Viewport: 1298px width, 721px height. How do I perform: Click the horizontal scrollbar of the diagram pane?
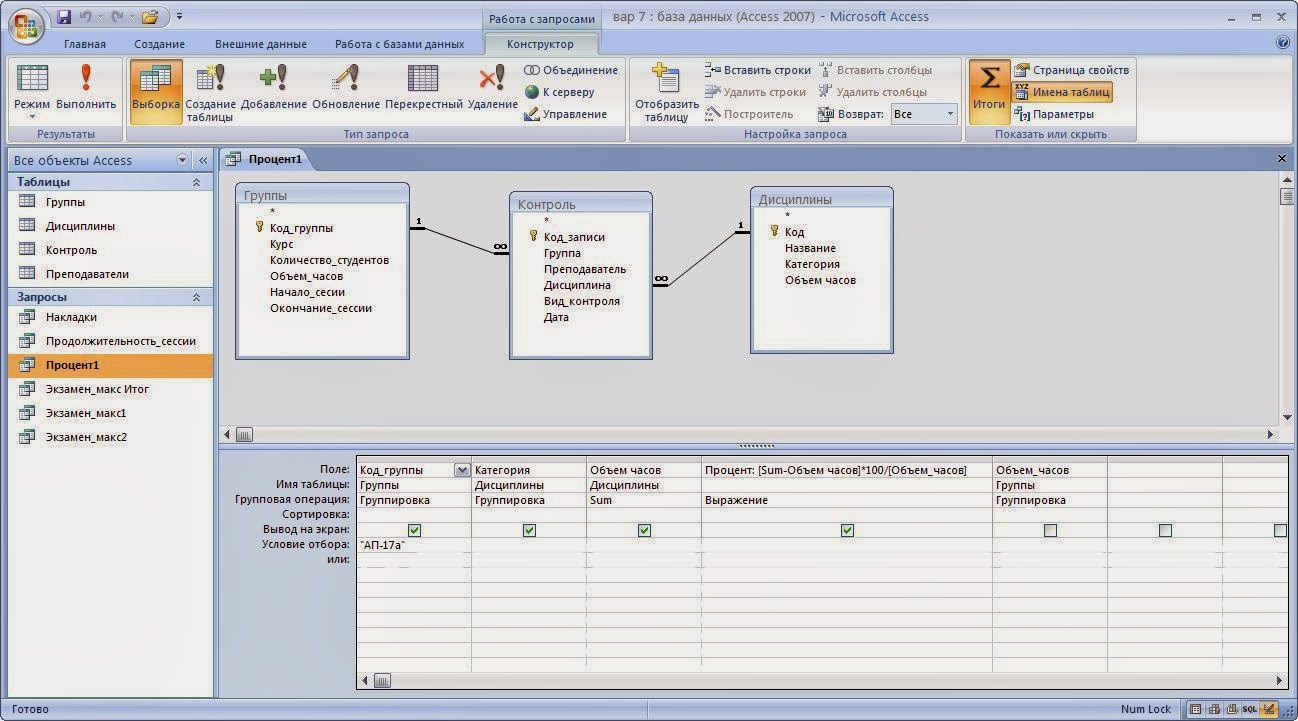[x=750, y=435]
